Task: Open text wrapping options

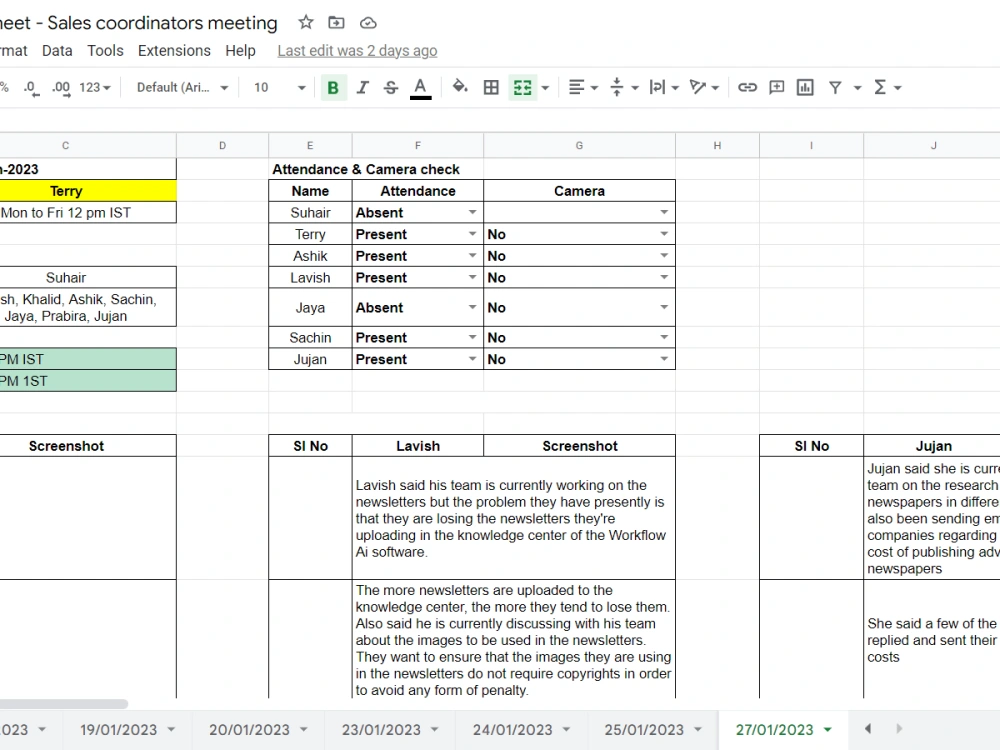Action: pos(663,87)
